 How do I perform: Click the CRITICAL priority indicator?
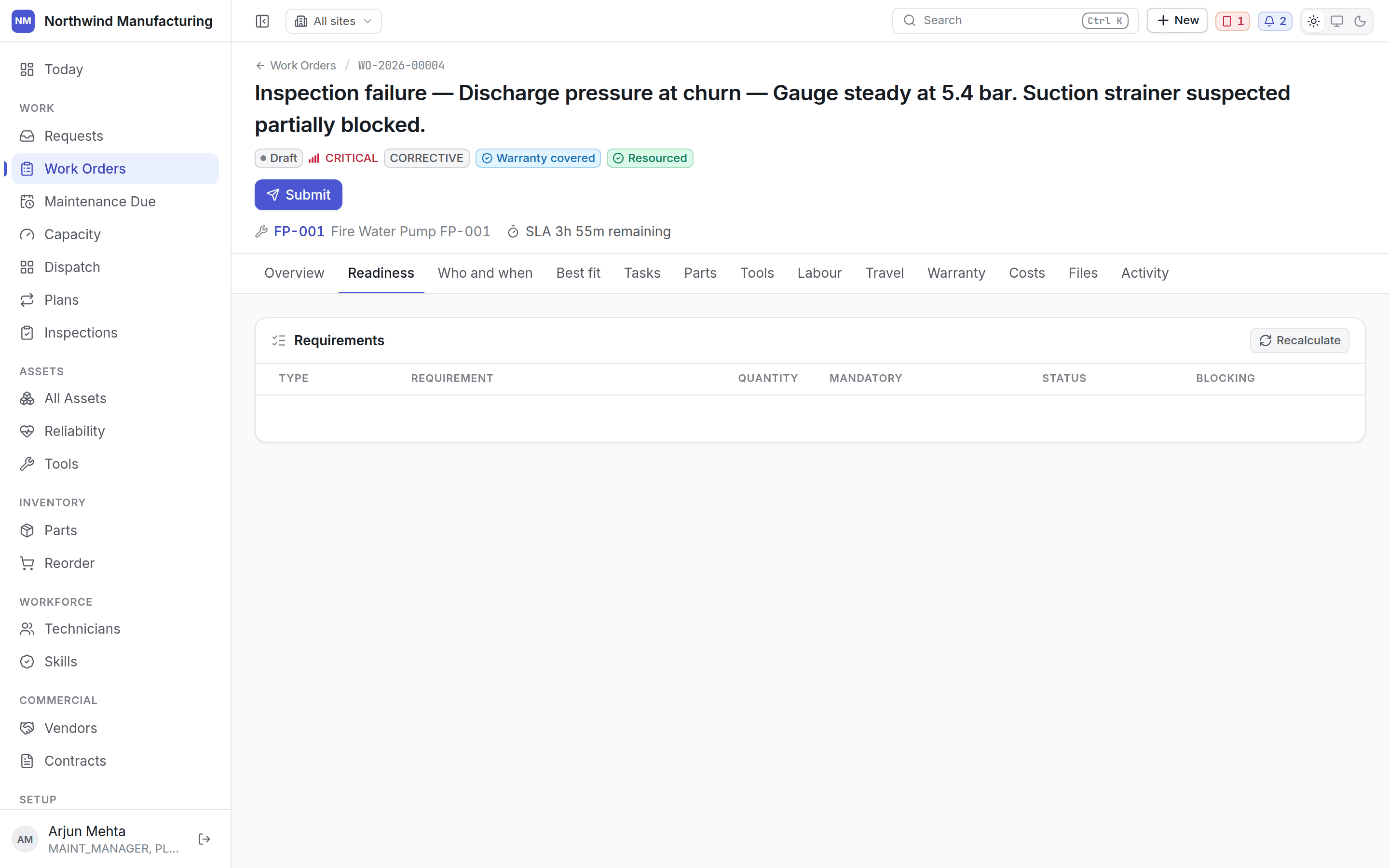(x=343, y=158)
